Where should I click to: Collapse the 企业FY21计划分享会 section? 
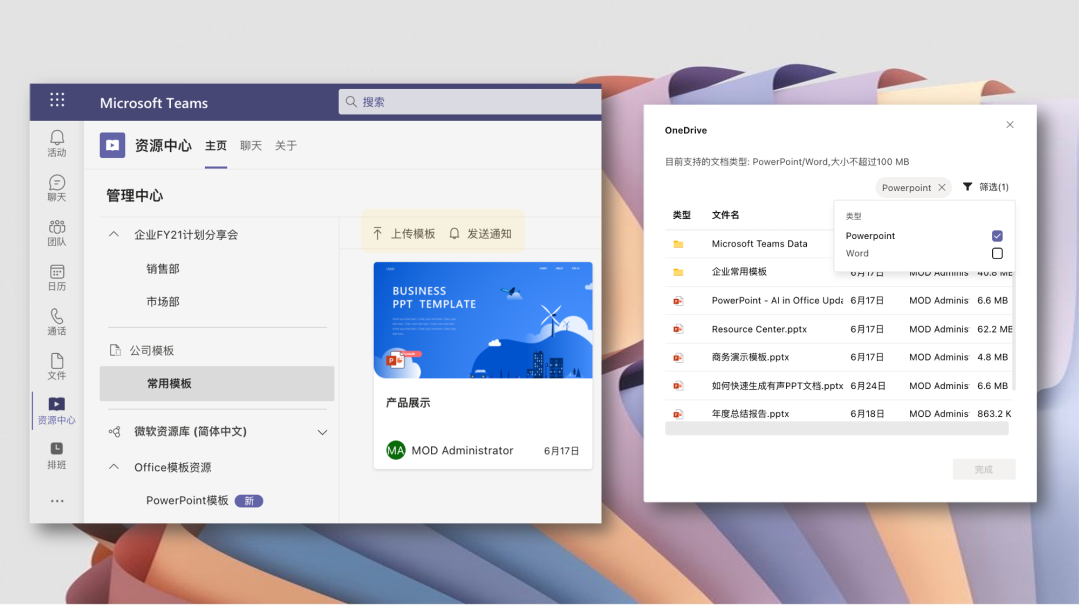(x=114, y=234)
